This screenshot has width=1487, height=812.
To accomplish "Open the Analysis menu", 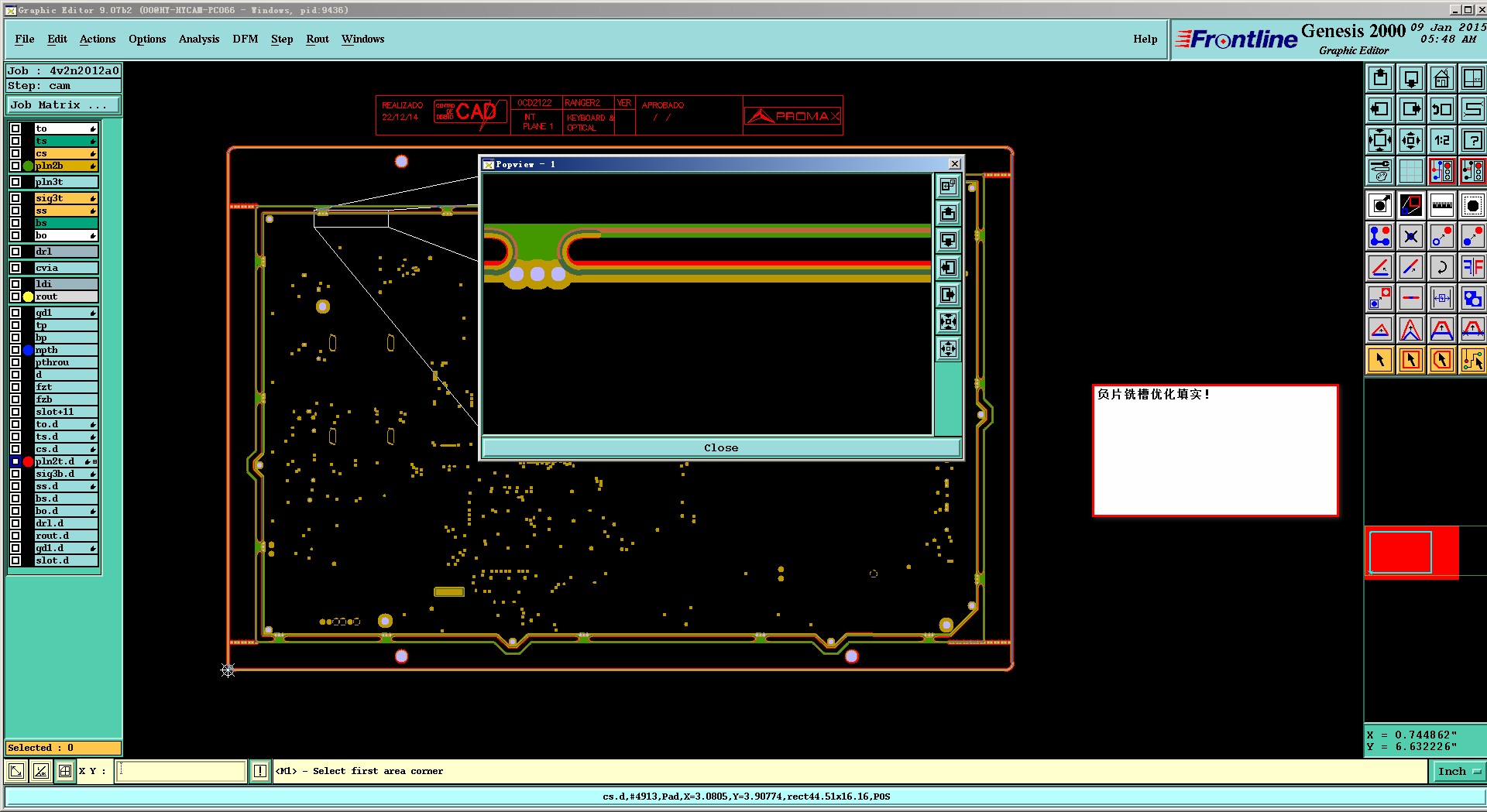I will (x=199, y=39).
